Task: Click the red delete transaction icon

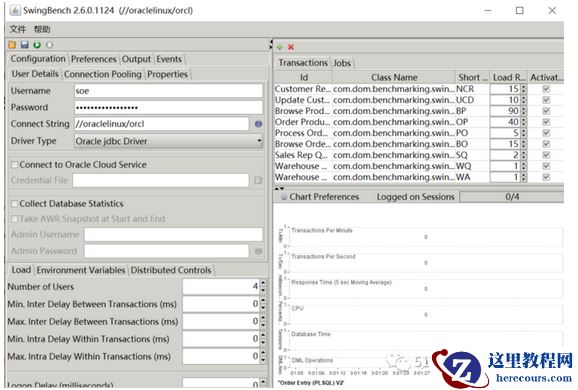Action: (x=291, y=47)
